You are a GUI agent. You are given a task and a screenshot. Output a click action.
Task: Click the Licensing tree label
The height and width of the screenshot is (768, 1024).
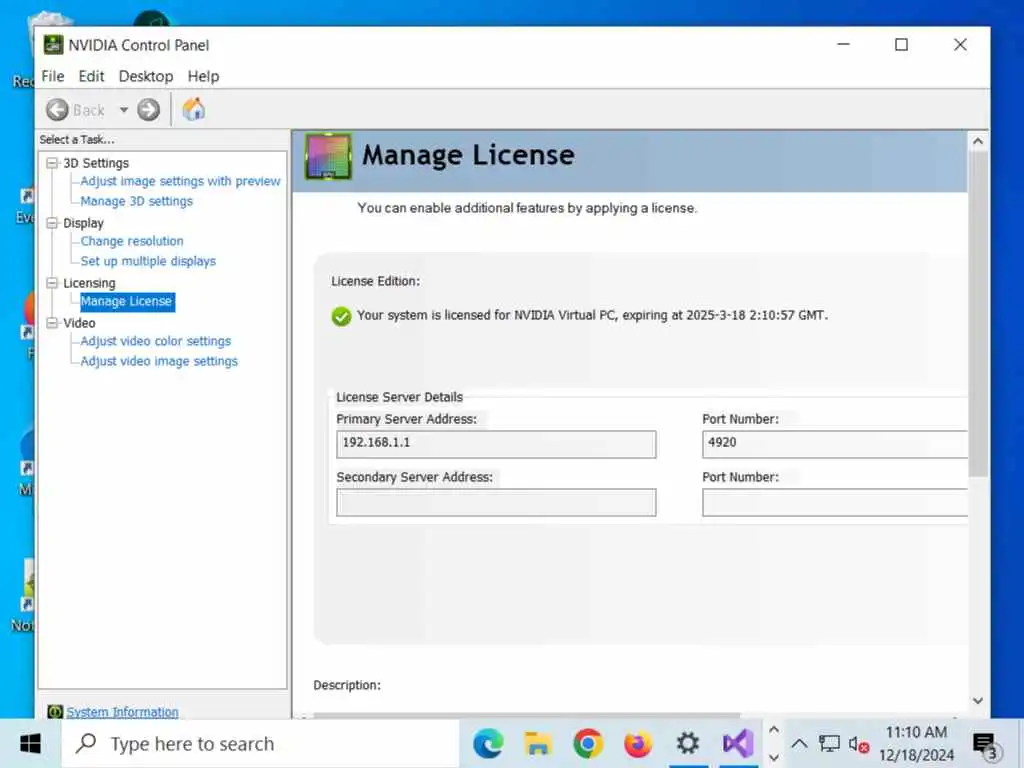89,283
